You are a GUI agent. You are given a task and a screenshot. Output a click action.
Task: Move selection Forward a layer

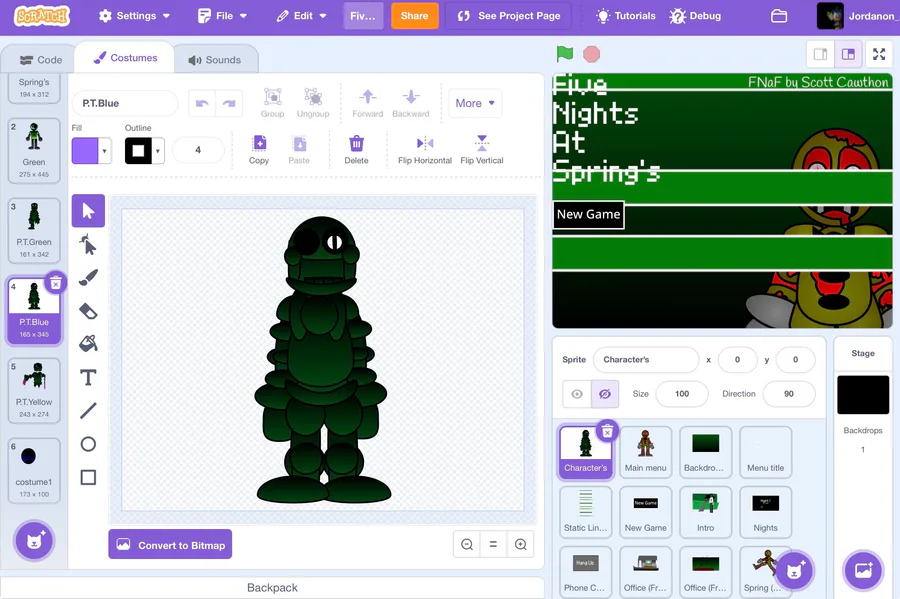[367, 103]
